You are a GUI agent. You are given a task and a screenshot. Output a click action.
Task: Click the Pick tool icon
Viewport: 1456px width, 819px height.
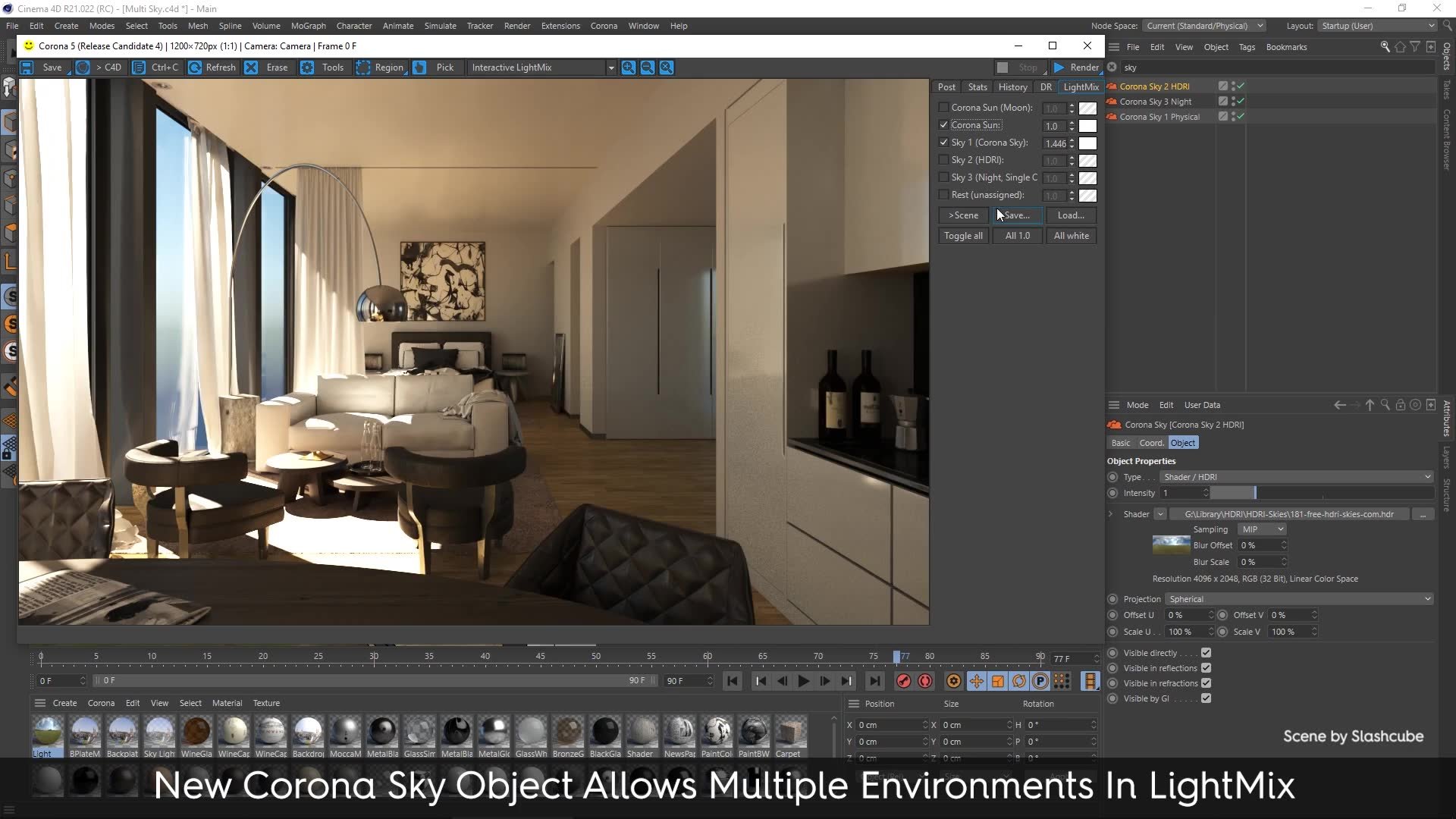tap(420, 67)
